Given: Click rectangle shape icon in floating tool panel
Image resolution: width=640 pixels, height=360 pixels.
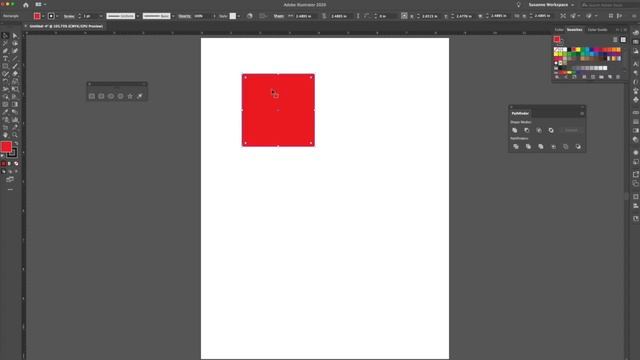Looking at the screenshot, I should [92, 96].
